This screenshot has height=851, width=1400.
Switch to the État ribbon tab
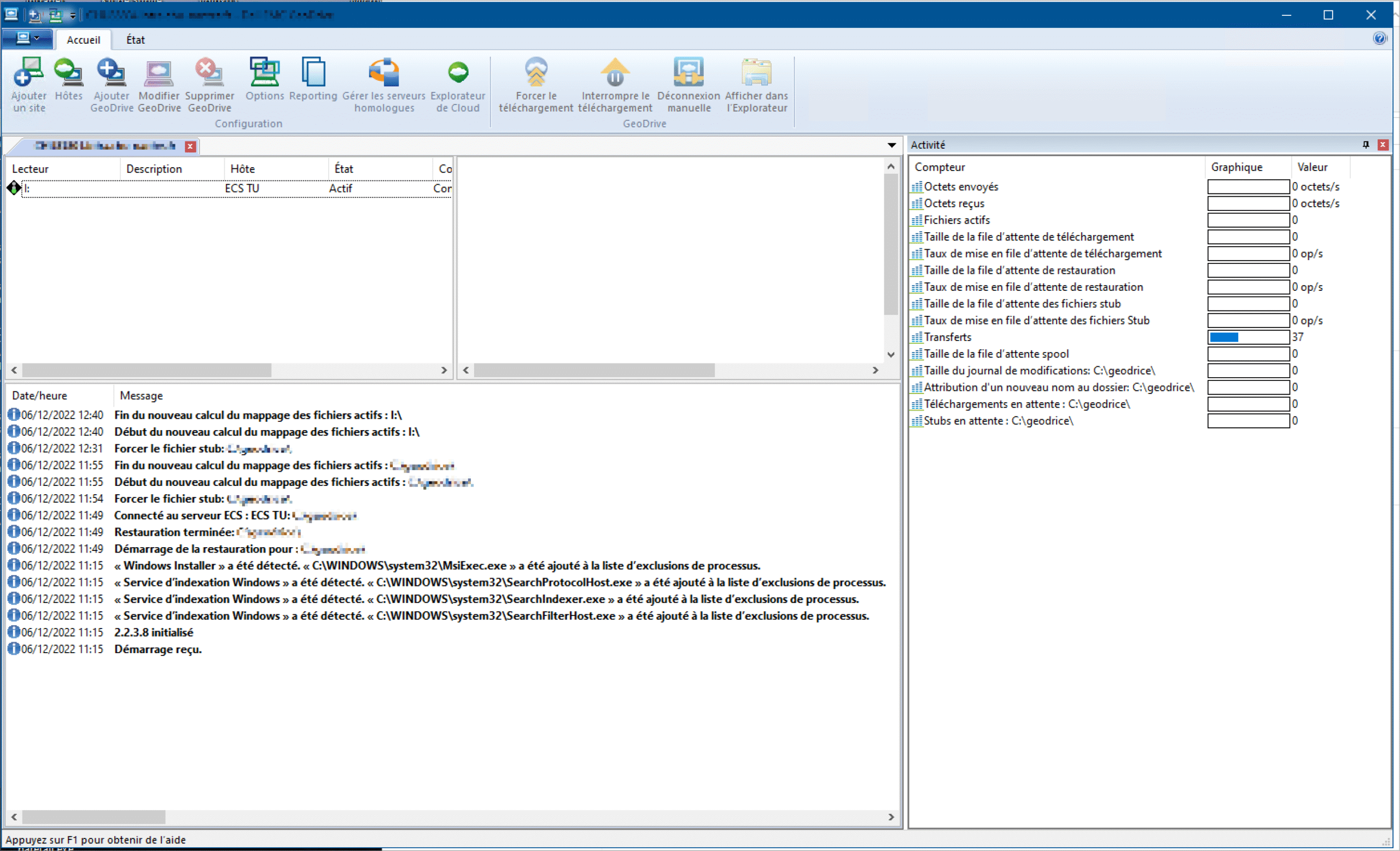point(135,40)
